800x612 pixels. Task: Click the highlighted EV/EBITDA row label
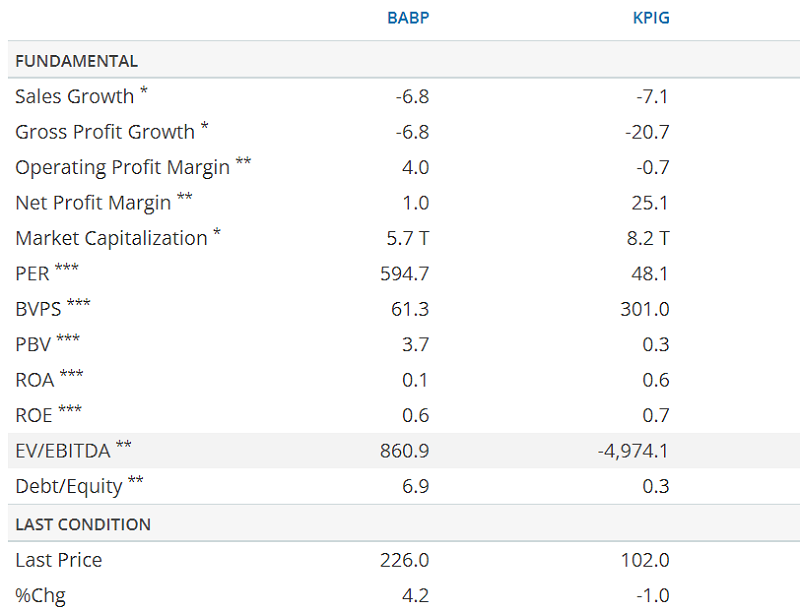pos(62,451)
